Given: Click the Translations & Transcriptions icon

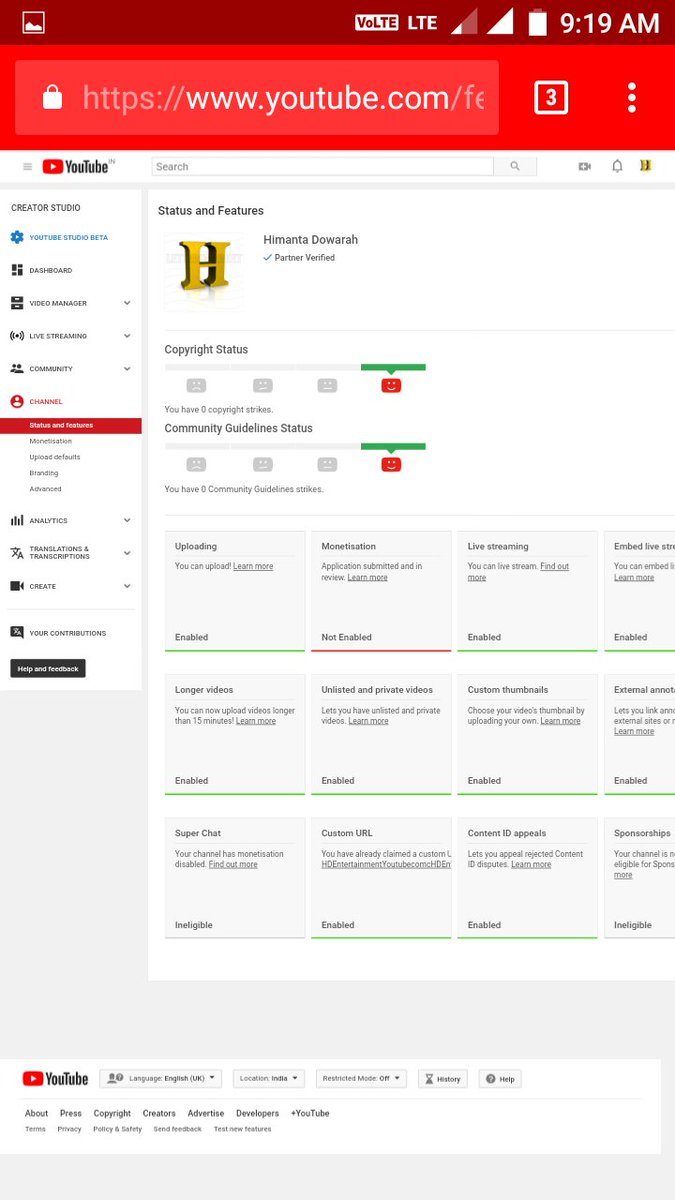Looking at the screenshot, I should click(17, 553).
